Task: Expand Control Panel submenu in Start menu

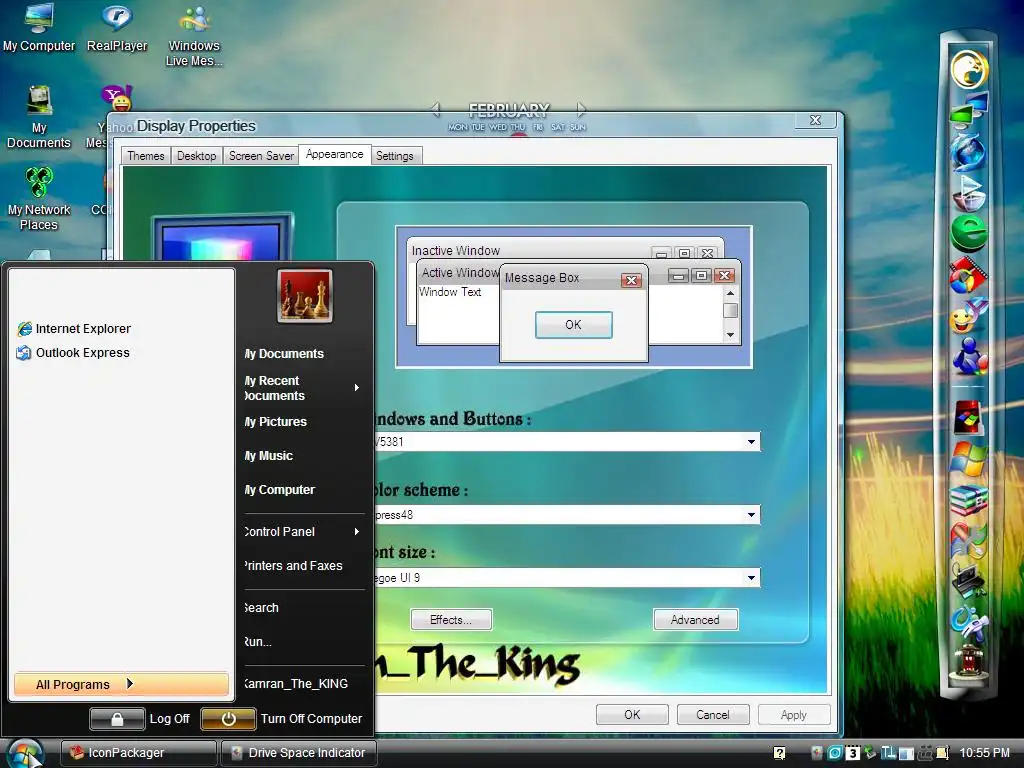Action: point(303,532)
